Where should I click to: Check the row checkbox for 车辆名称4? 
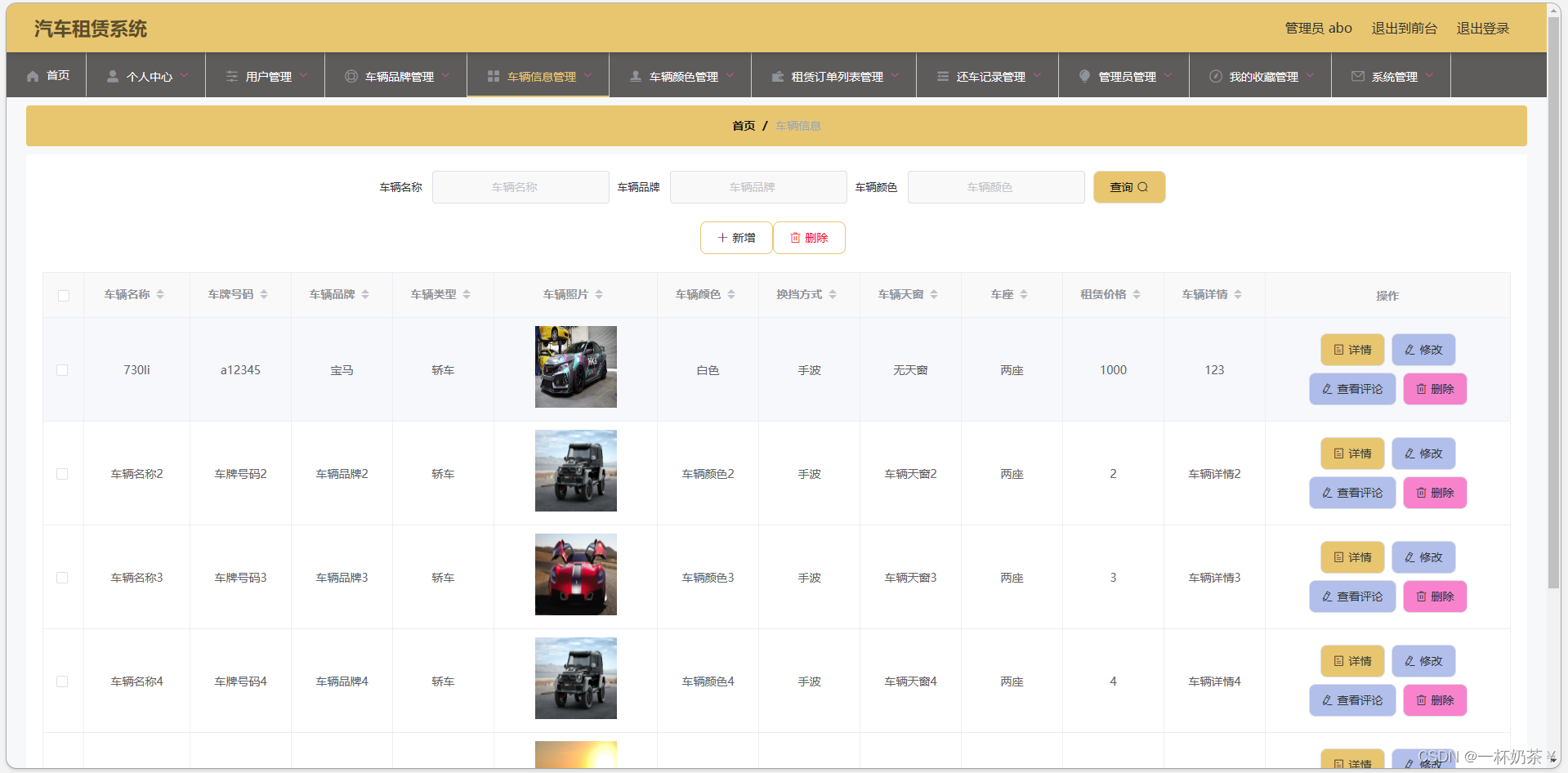(62, 681)
